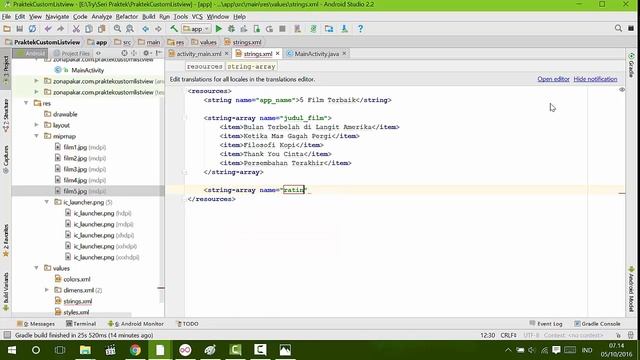Screen dimensions: 640x360
Task: Click the Help question mark icon
Action: (360, 29)
